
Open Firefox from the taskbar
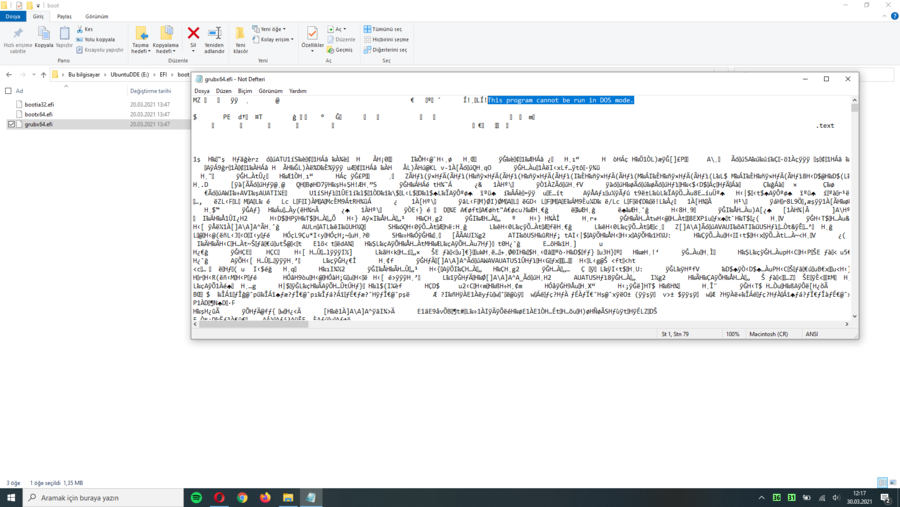[x=265, y=498]
